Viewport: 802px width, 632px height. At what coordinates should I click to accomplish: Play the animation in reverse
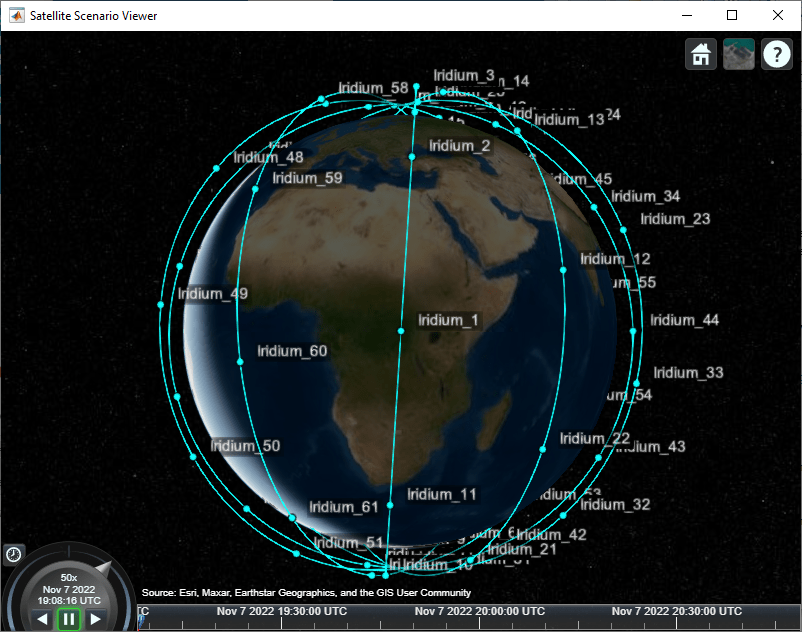tap(42, 619)
